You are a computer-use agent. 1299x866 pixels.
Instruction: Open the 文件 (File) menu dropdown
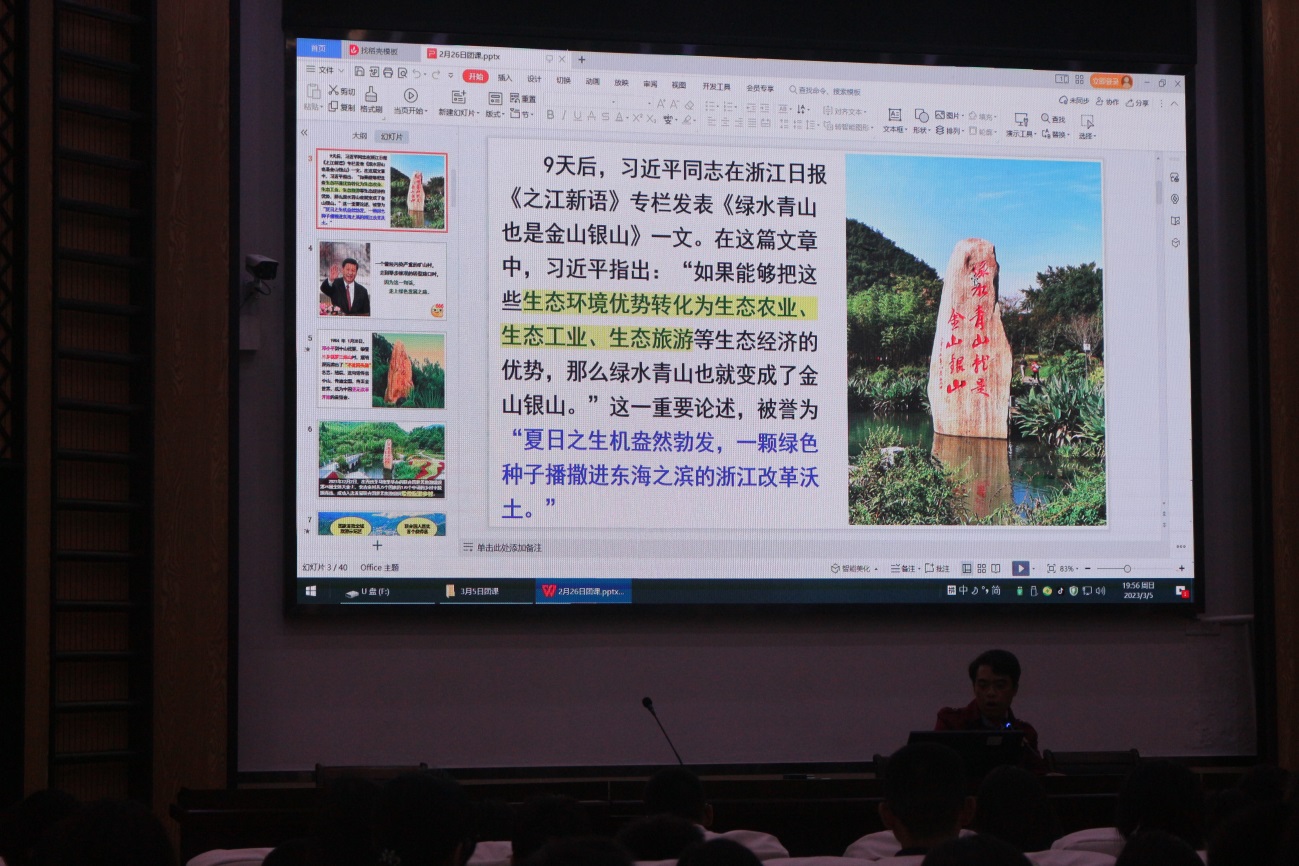point(327,71)
